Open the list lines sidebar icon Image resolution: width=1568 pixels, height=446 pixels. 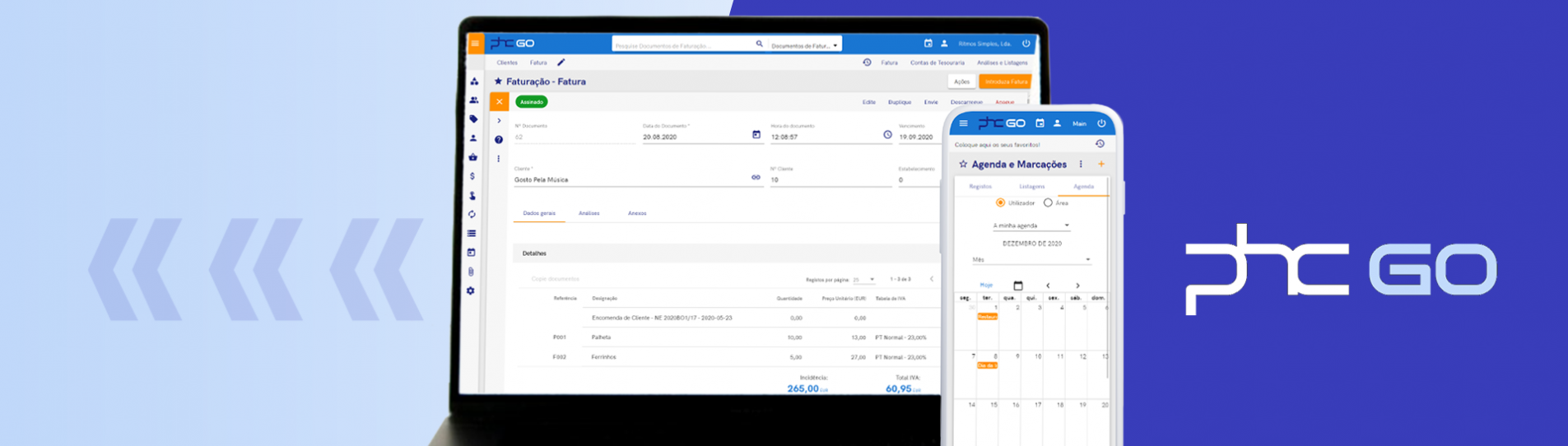pos(472,234)
